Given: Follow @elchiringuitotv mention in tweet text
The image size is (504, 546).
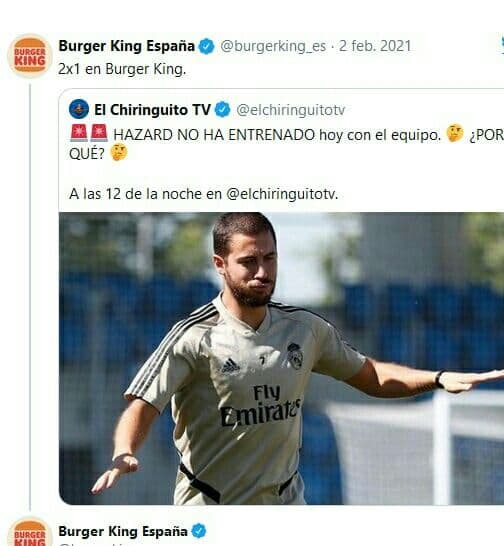Looking at the screenshot, I should click(x=282, y=194).
